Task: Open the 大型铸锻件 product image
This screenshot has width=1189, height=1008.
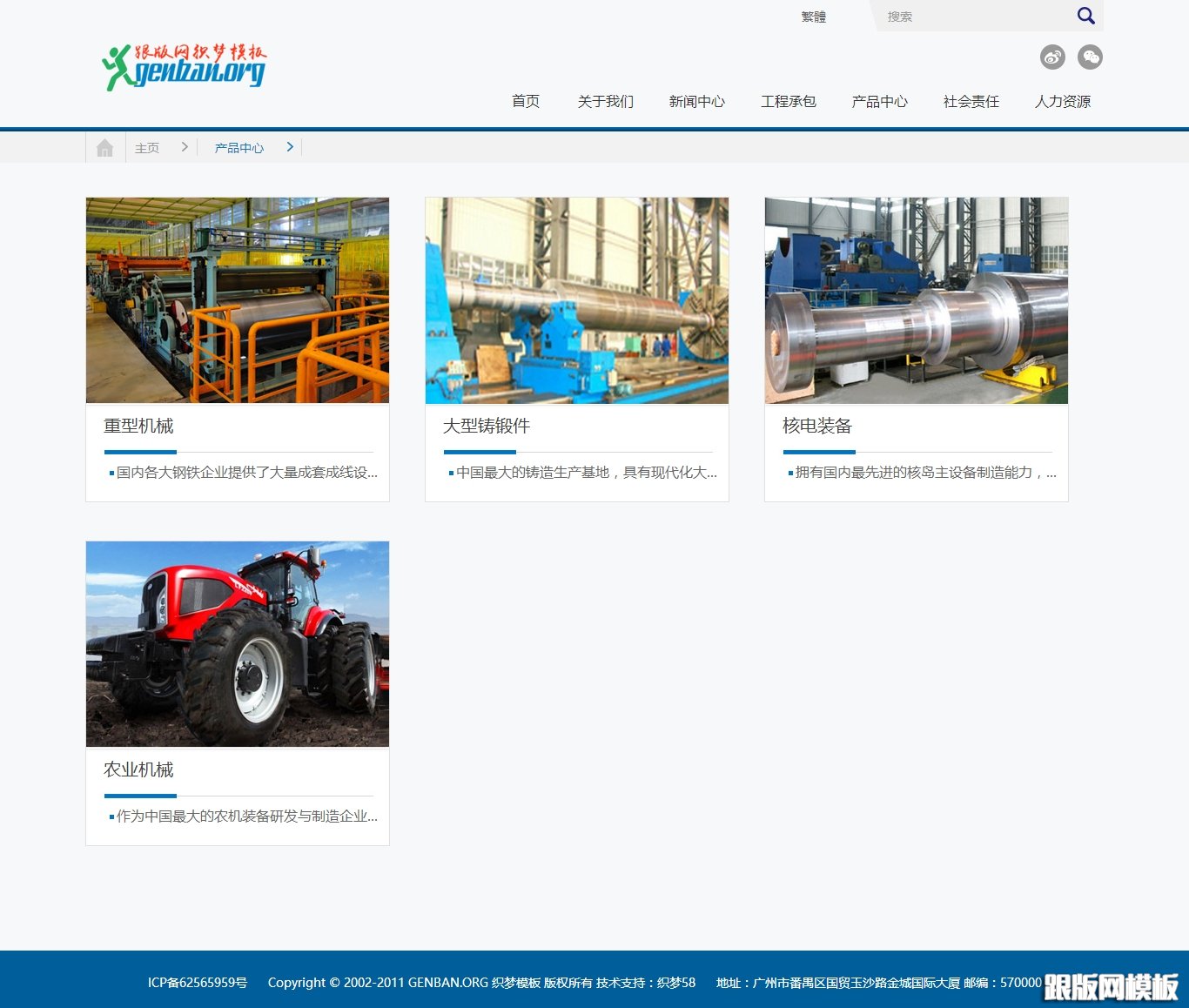Action: (x=577, y=300)
